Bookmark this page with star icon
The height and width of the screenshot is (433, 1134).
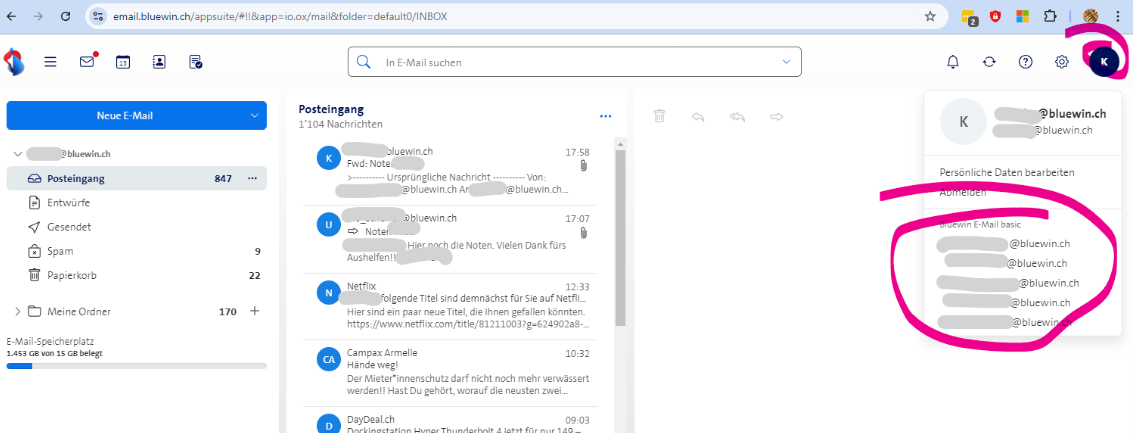[930, 16]
